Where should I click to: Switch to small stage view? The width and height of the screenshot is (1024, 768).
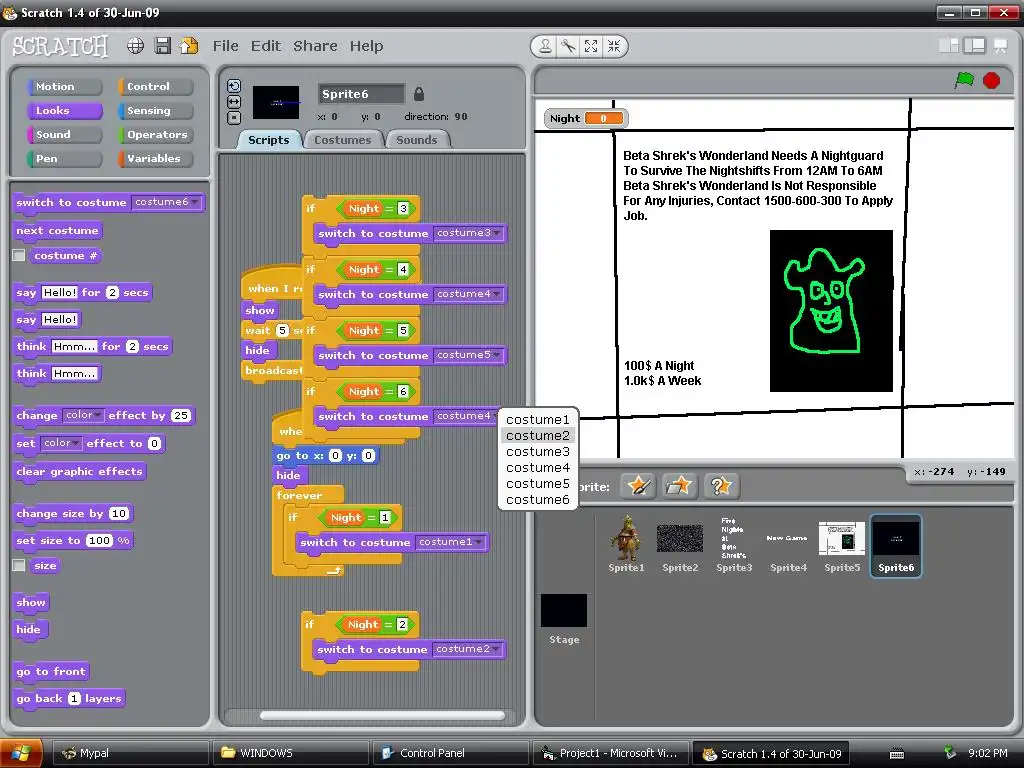coord(949,45)
